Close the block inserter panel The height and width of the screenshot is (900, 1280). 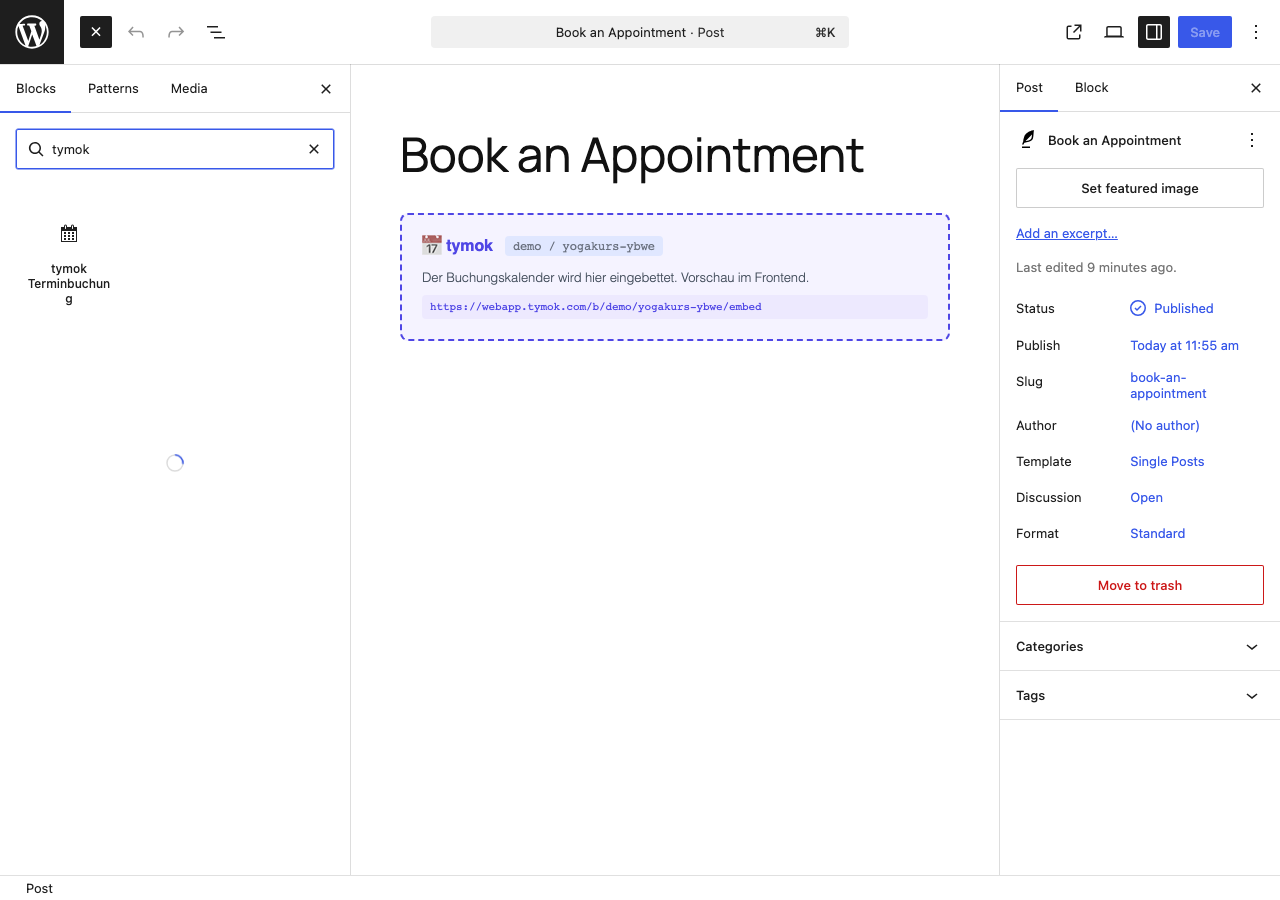coord(326,89)
